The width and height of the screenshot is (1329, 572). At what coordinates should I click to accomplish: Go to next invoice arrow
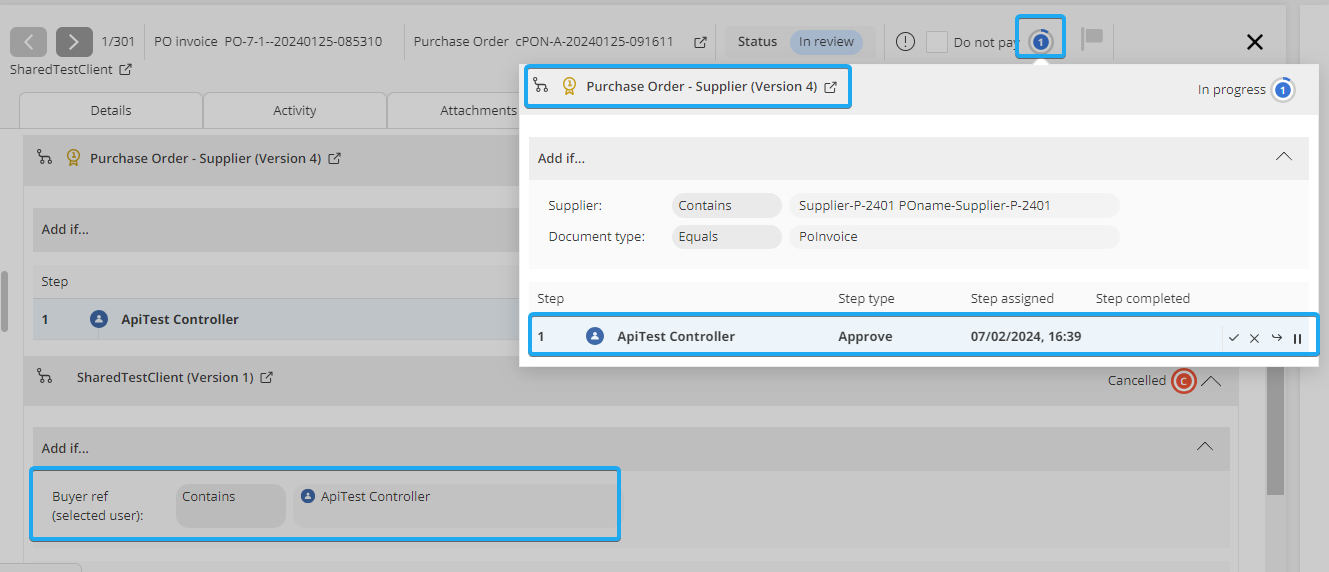pyautogui.click(x=74, y=42)
